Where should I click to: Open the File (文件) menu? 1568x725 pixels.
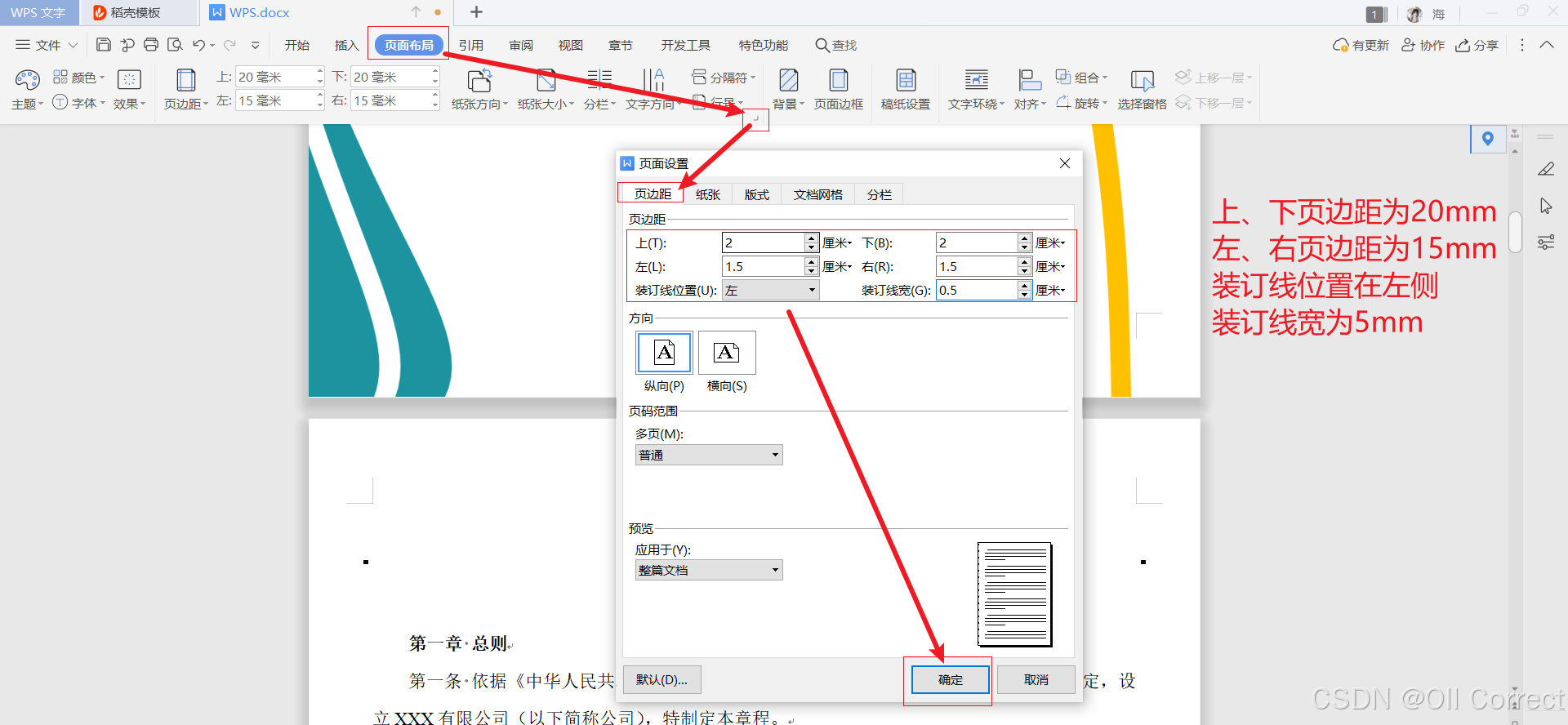tap(47, 45)
